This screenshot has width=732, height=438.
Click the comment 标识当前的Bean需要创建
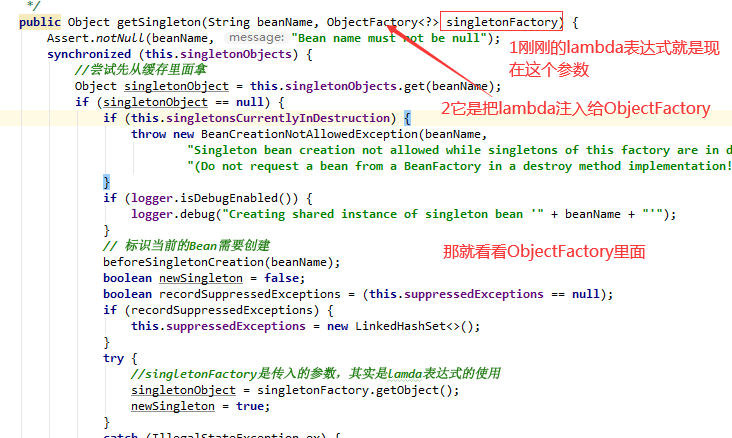tap(186, 246)
